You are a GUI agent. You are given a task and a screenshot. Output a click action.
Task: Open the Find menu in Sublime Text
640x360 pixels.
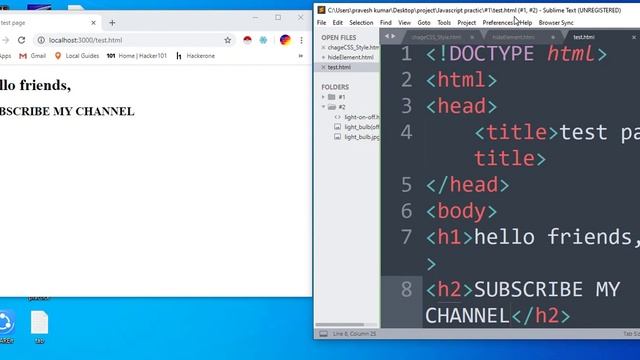386,23
